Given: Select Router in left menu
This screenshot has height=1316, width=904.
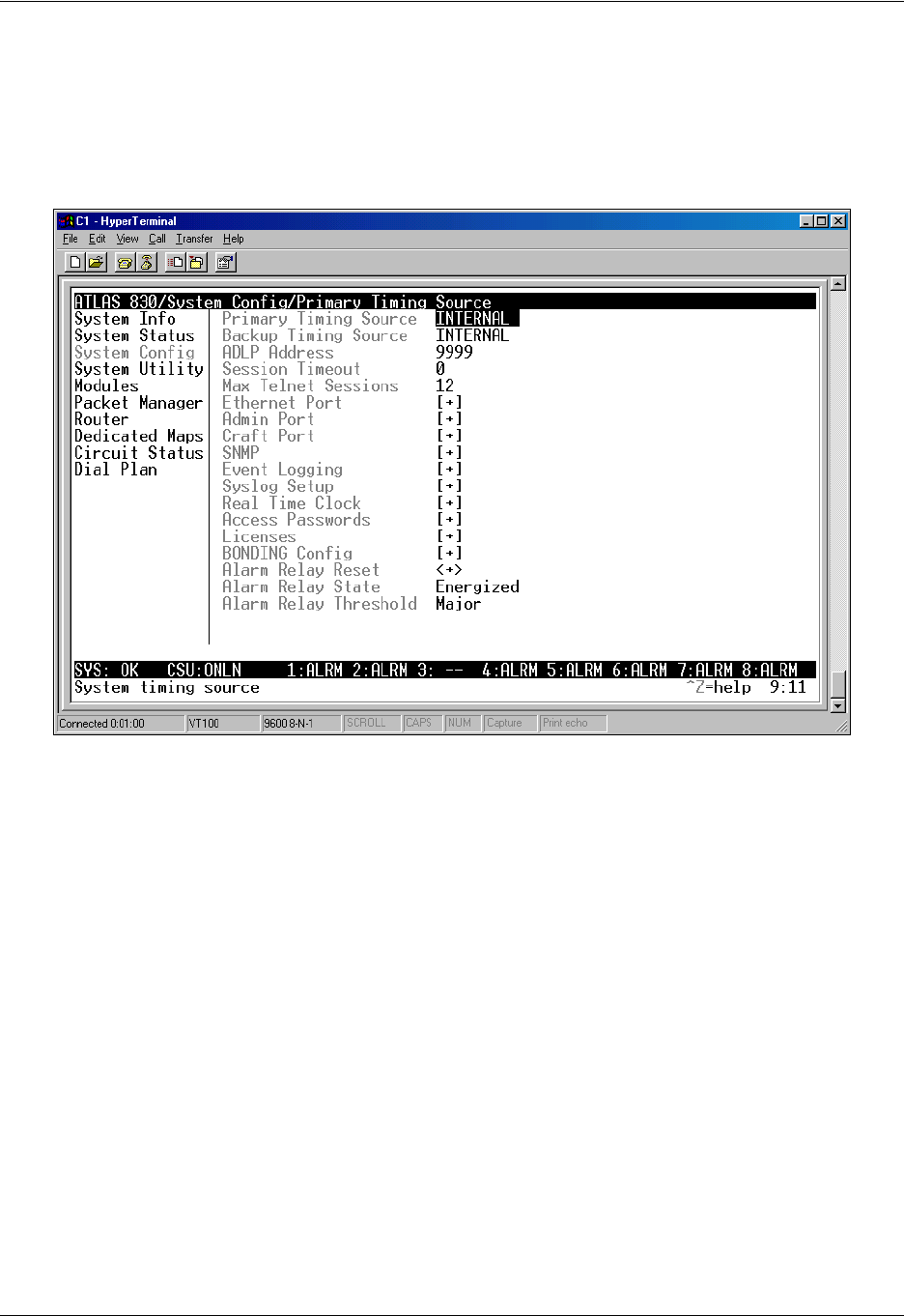Looking at the screenshot, I should tap(101, 419).
